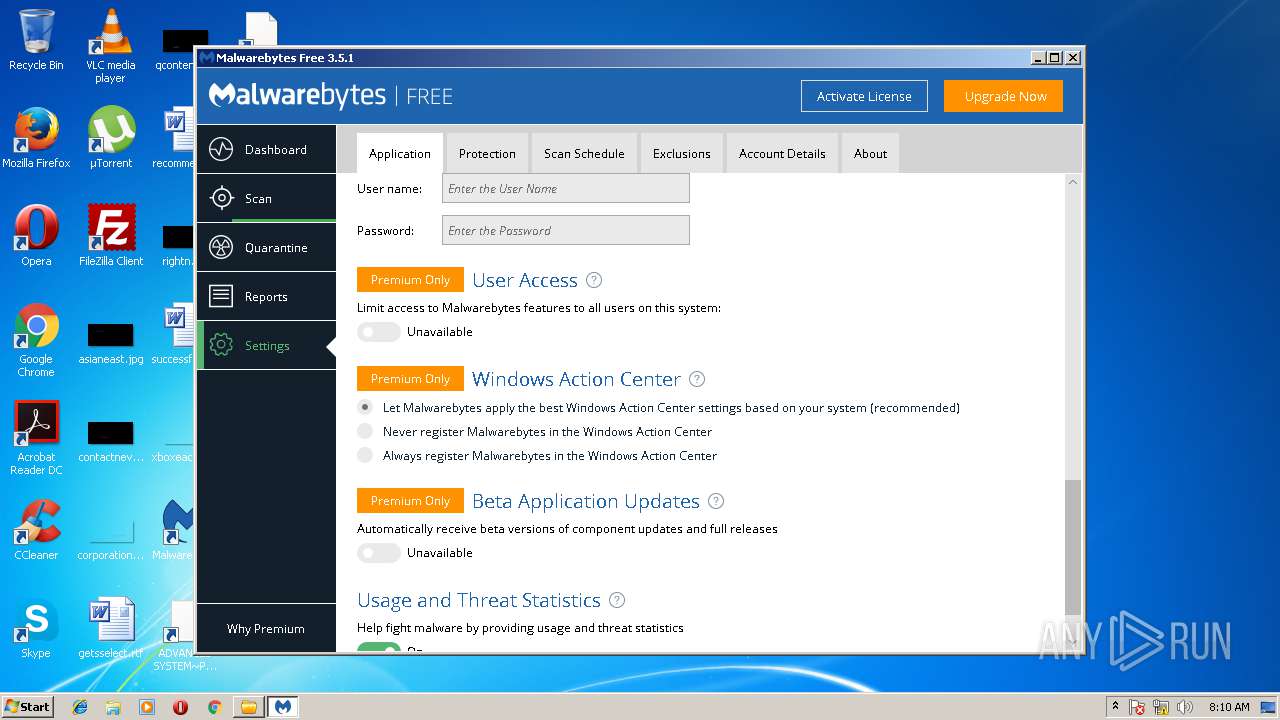Launch Opera desktop shortcut
This screenshot has width=1280, height=720.
point(36,236)
